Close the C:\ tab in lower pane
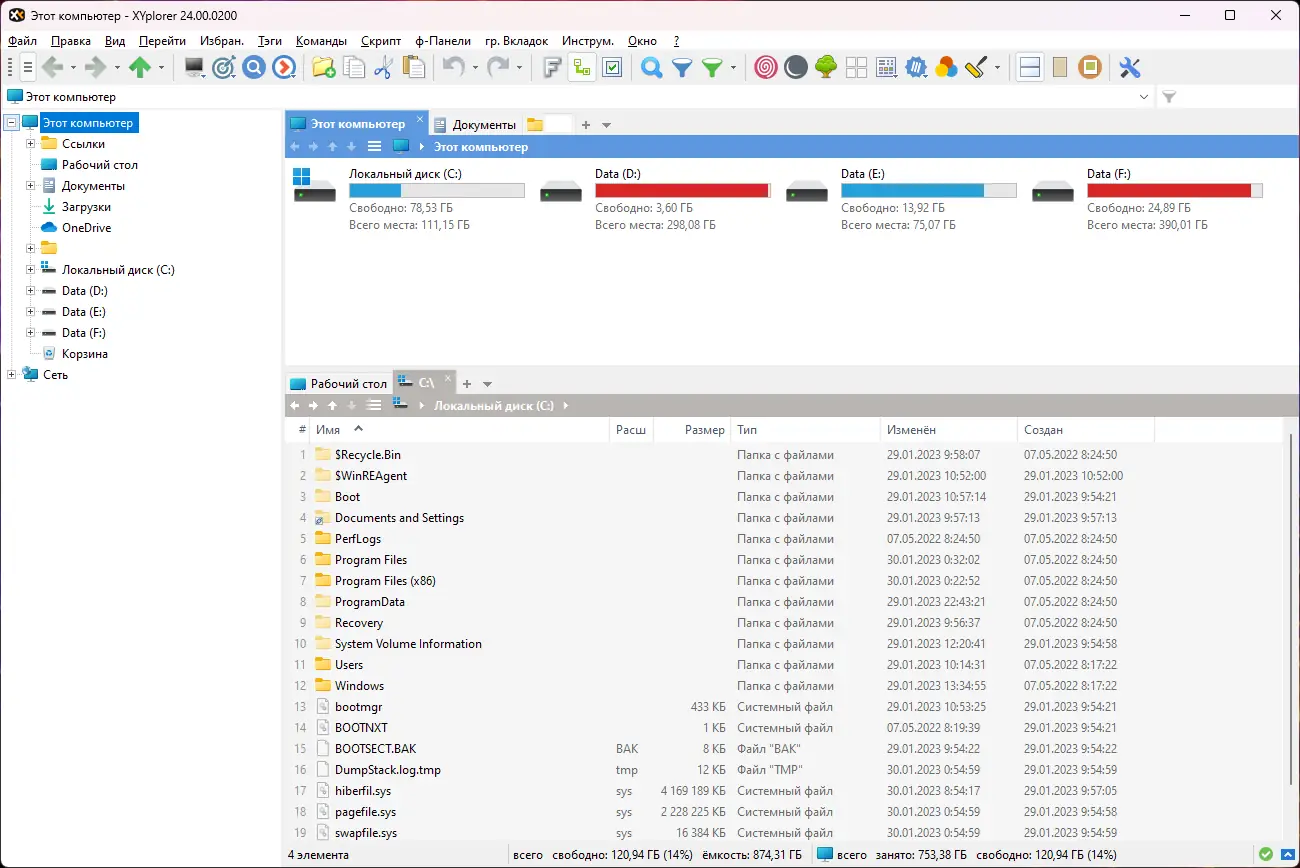 click(448, 379)
